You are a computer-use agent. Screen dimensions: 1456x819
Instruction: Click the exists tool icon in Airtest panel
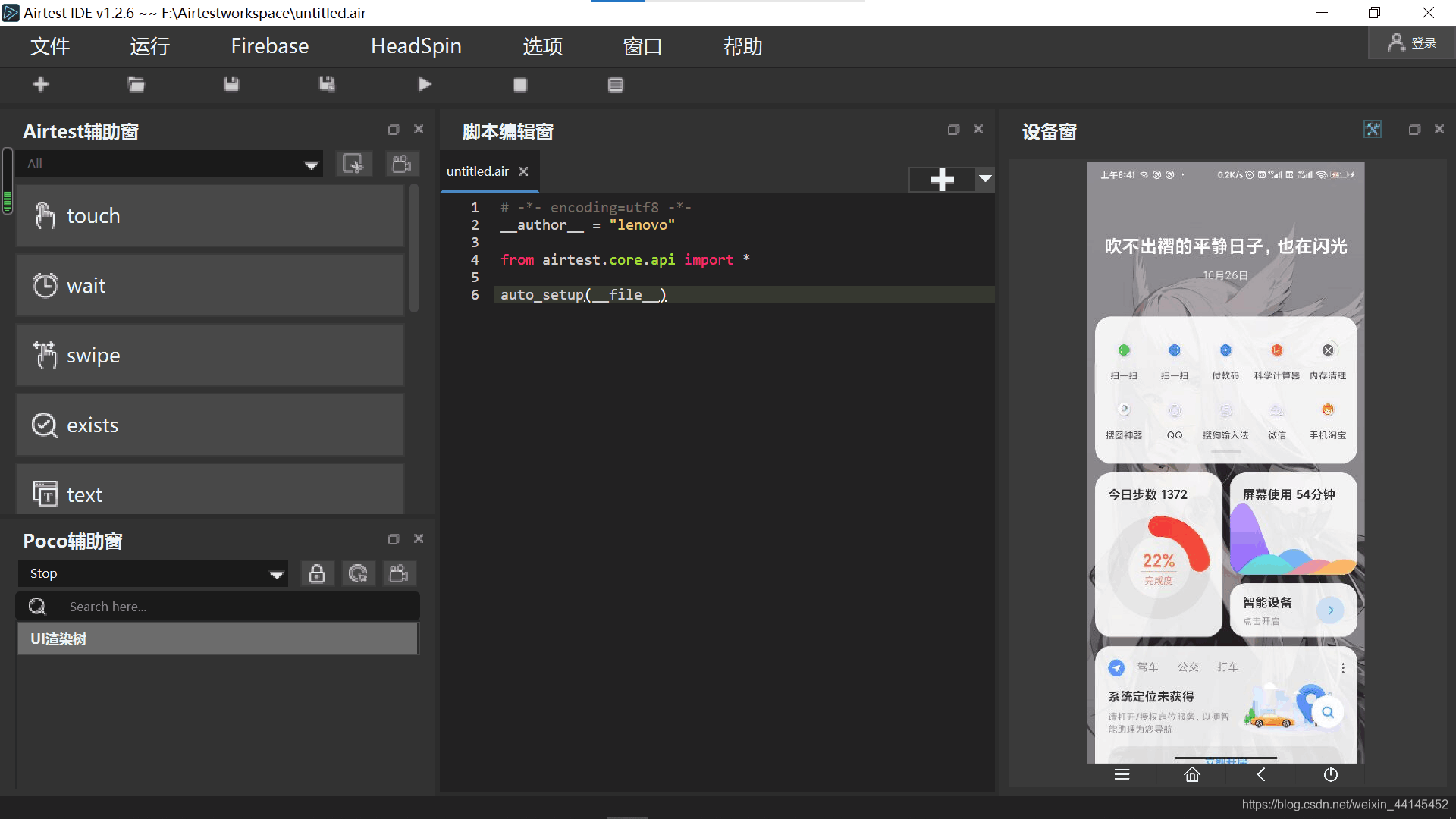coord(44,424)
